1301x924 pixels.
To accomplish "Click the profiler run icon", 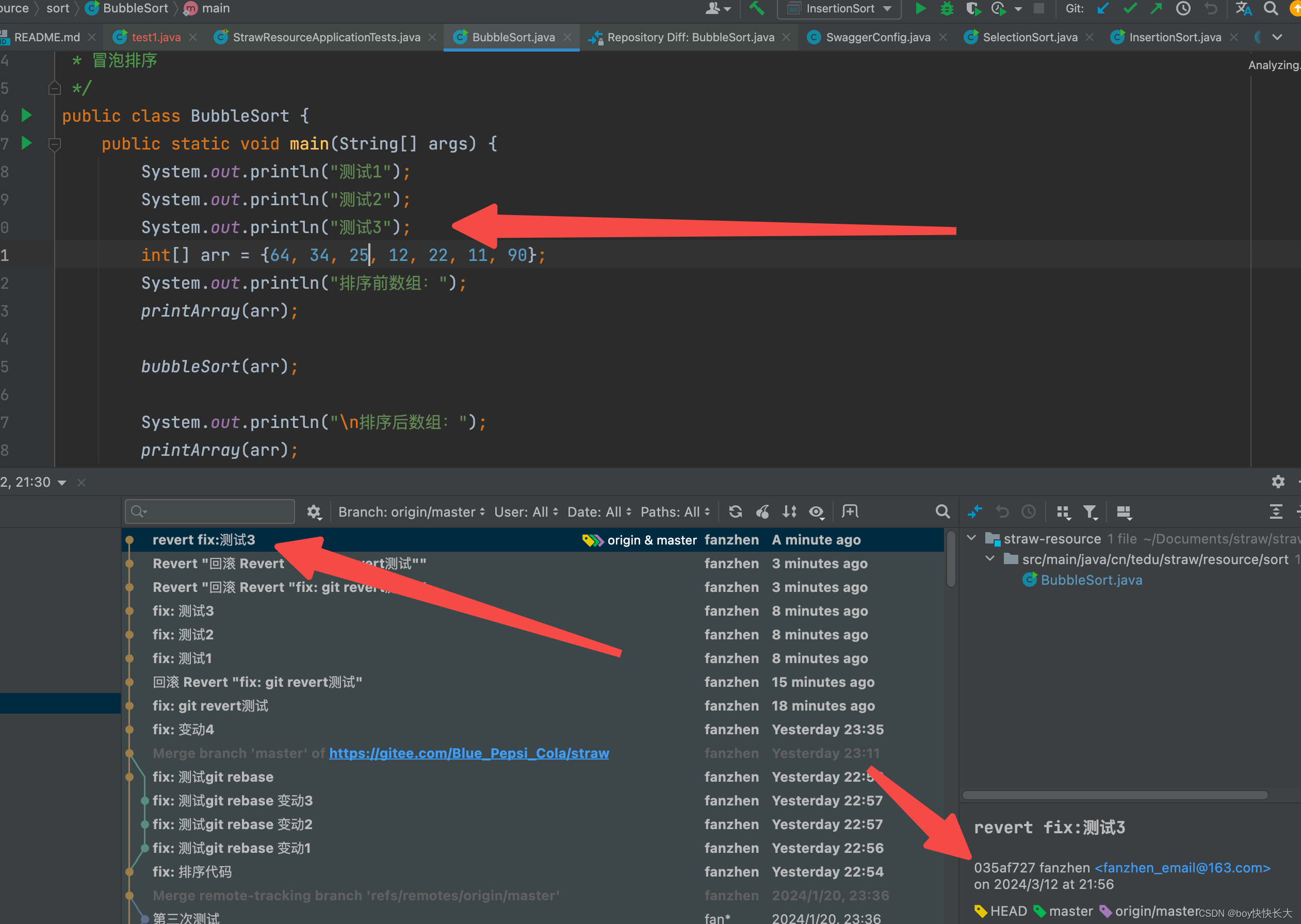I will (x=999, y=9).
